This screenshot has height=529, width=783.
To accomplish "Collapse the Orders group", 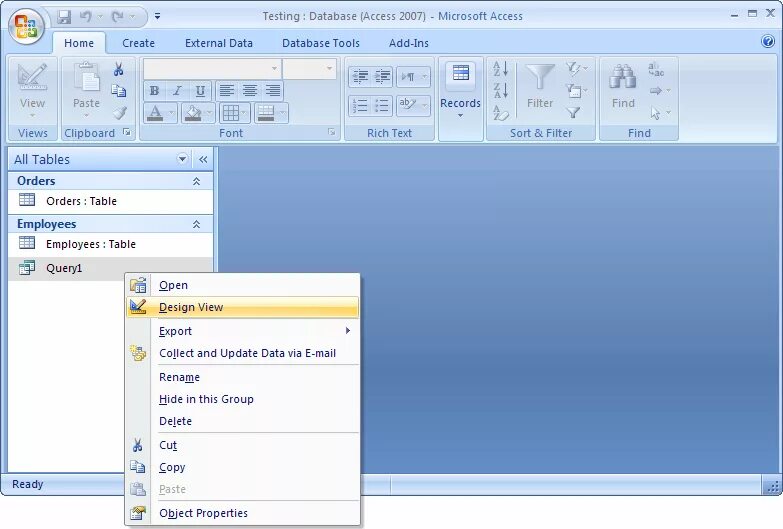I will (196, 181).
